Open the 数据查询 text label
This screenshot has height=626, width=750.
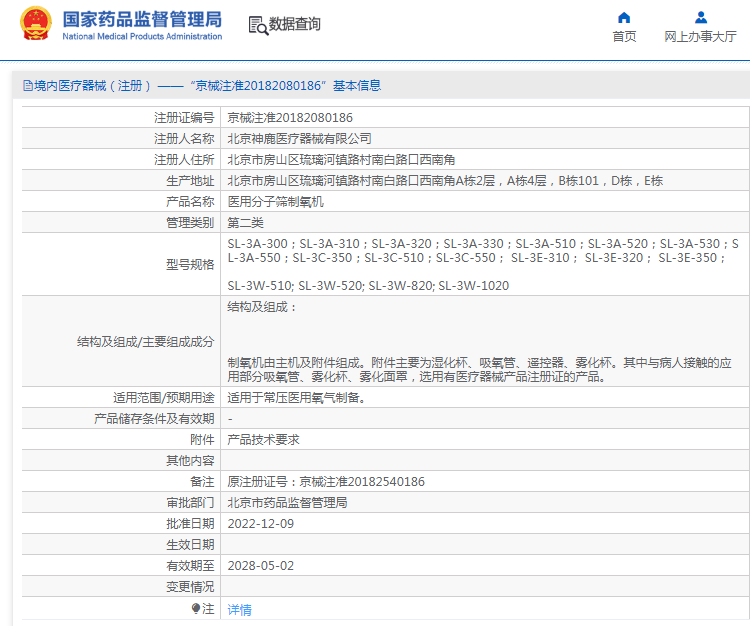pyautogui.click(x=294, y=24)
